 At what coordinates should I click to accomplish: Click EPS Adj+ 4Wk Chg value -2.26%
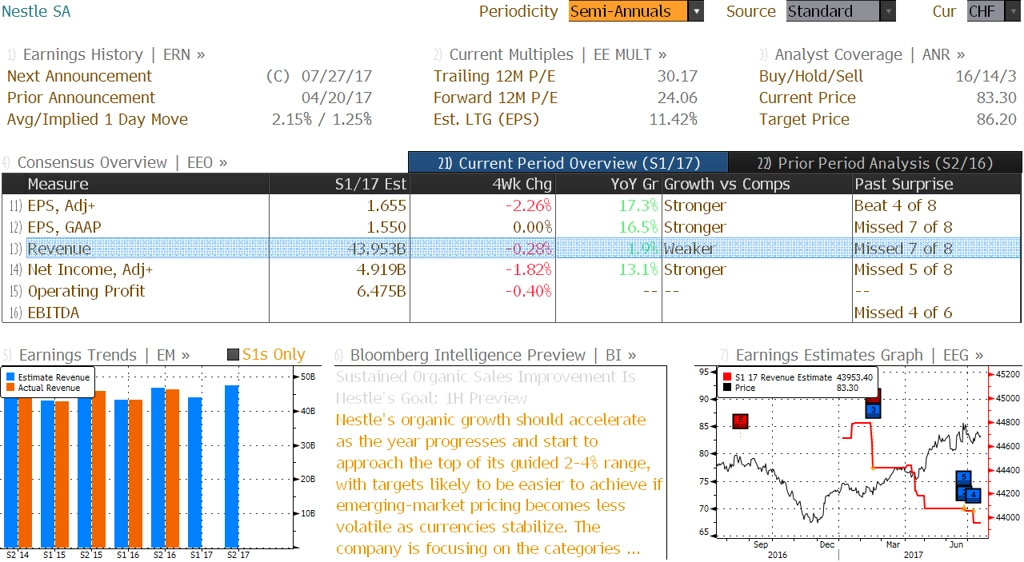coord(528,206)
